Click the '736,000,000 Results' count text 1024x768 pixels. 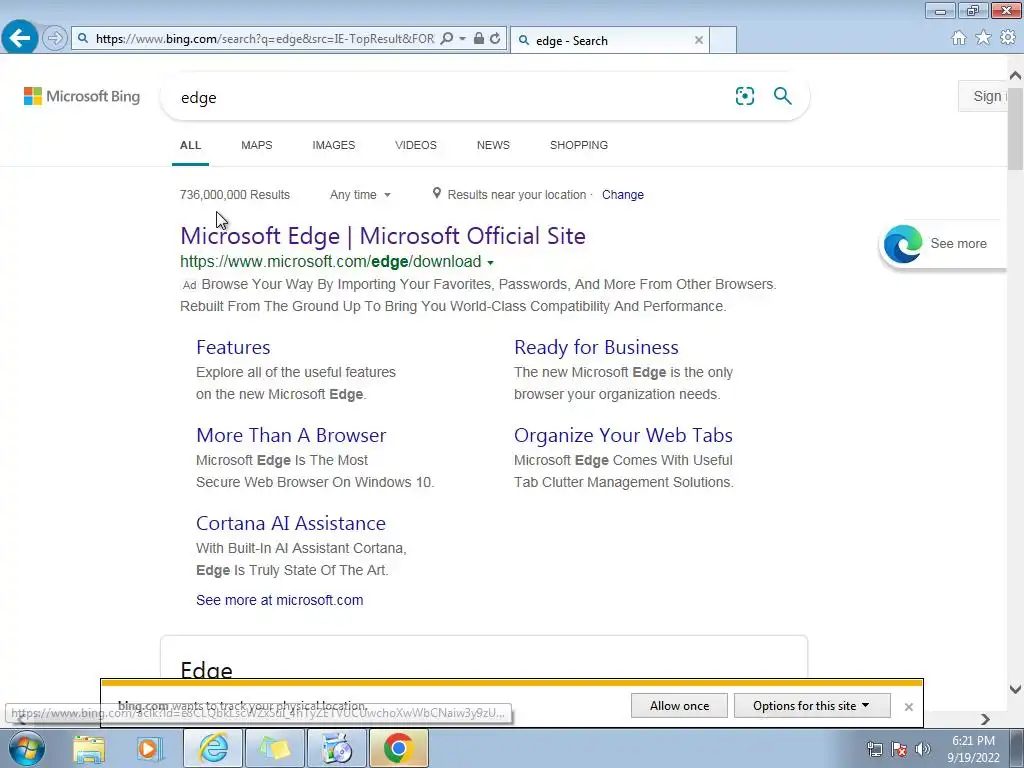click(234, 195)
